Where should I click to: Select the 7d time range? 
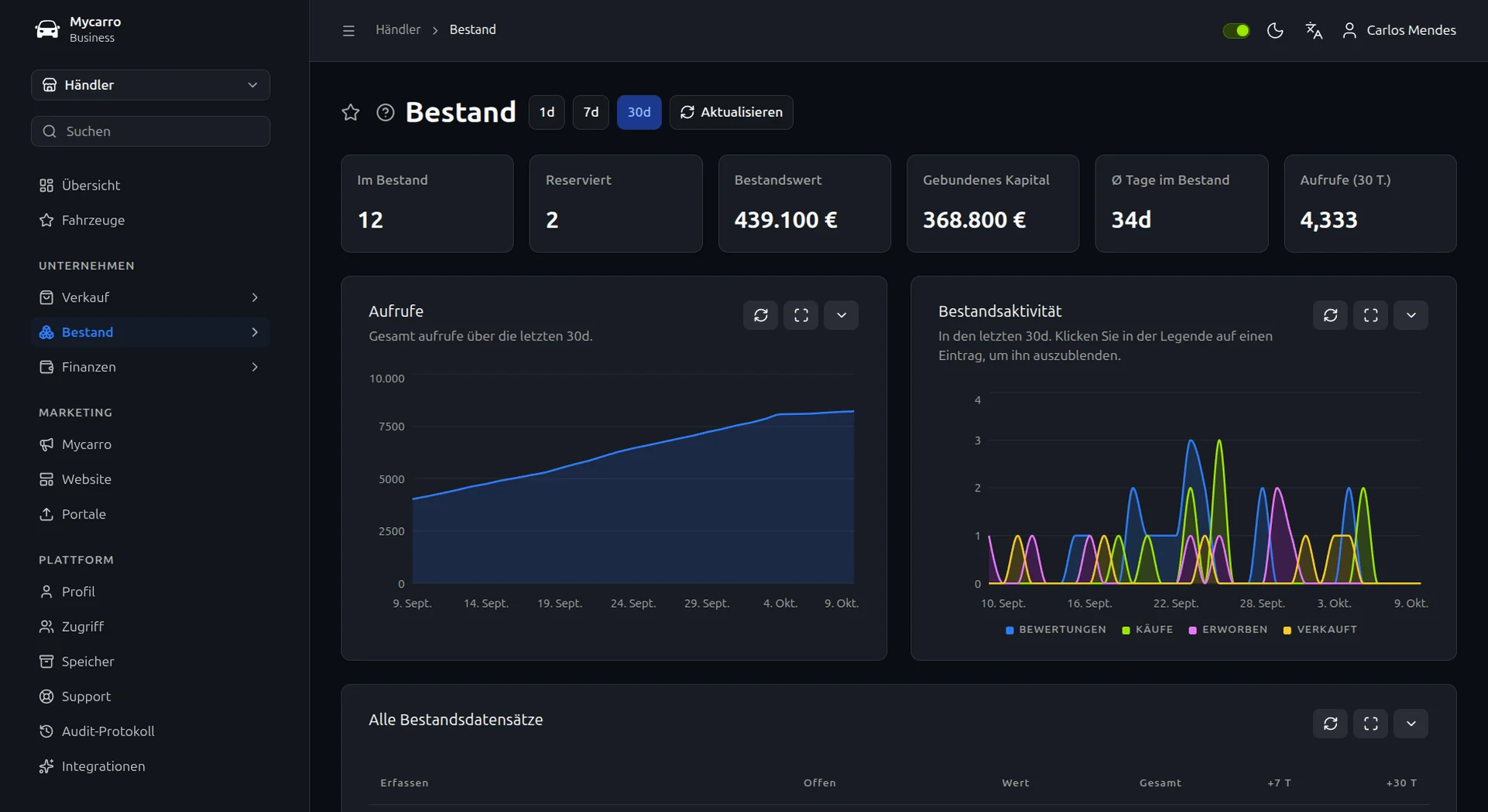591,112
